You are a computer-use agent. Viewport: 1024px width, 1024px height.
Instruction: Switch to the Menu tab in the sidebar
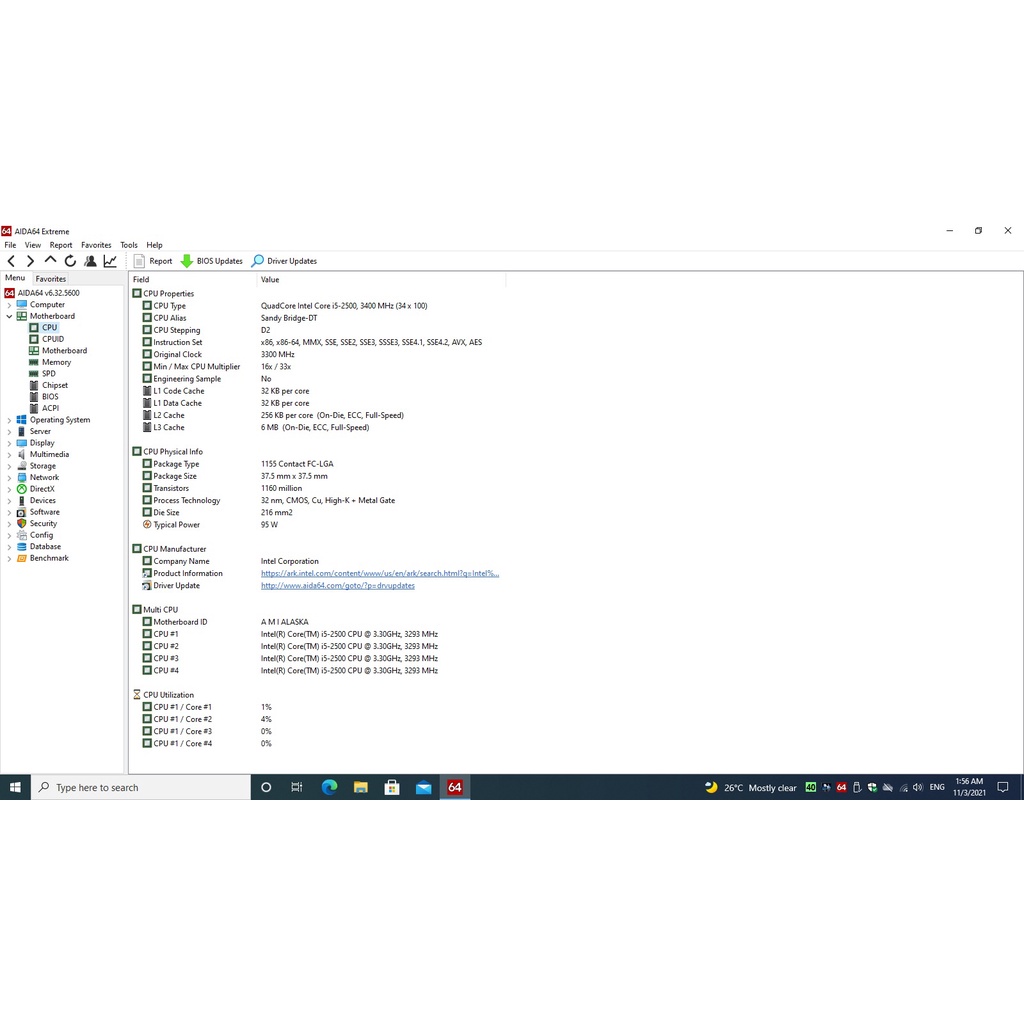click(x=15, y=278)
